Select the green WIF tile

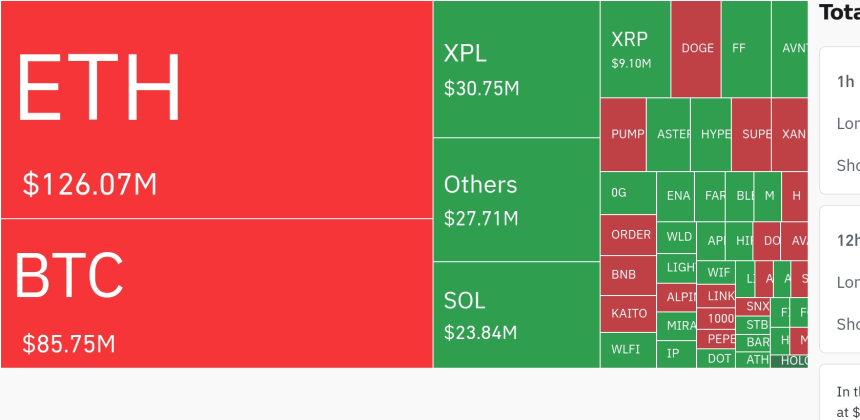click(718, 272)
